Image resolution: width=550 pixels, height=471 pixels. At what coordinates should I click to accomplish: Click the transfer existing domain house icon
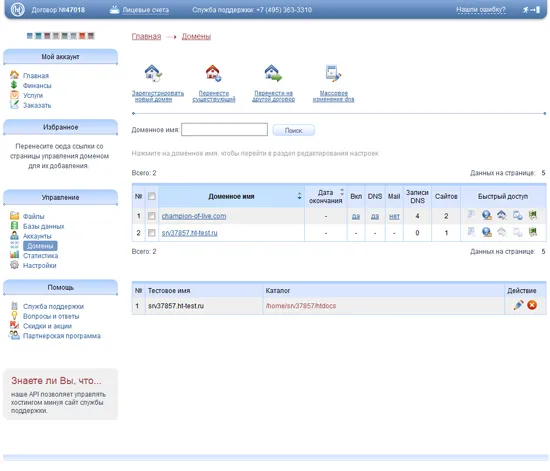point(213,73)
